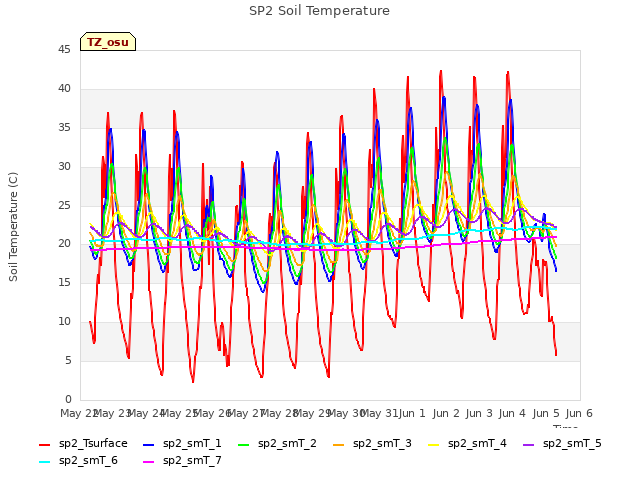The width and height of the screenshot is (640, 480).
Task: Click the May 31 x-axis tick label
Action: coord(380,413)
